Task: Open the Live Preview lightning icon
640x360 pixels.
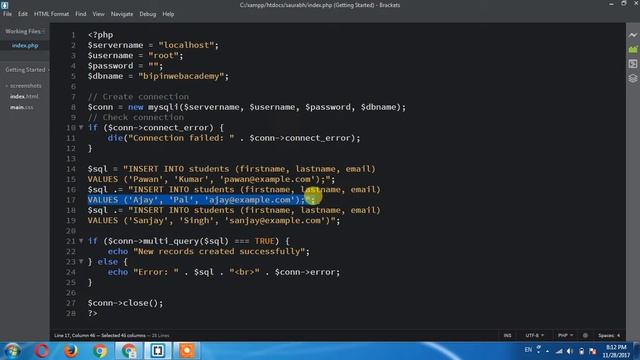Action: click(633, 36)
